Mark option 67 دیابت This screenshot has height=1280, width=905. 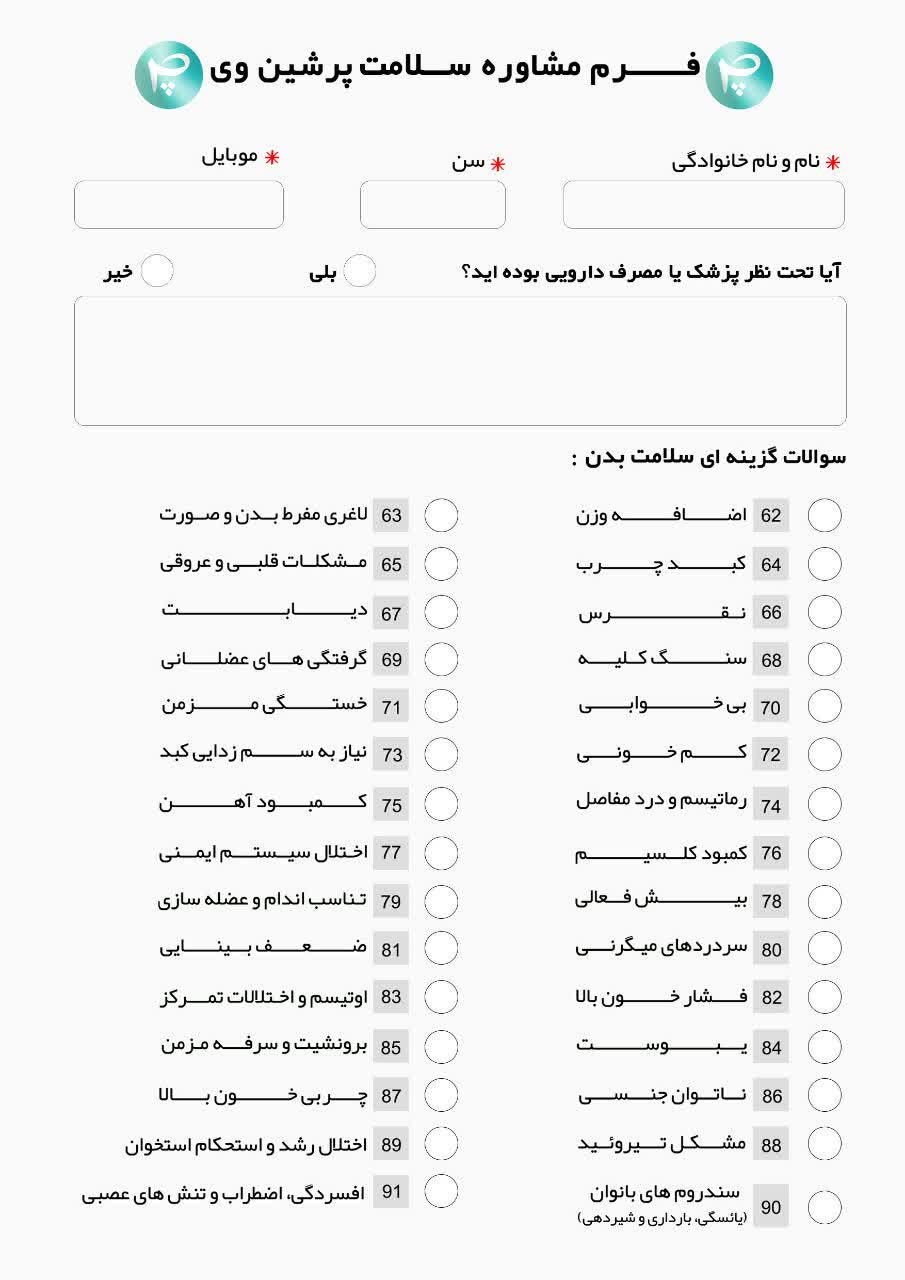coord(441,612)
